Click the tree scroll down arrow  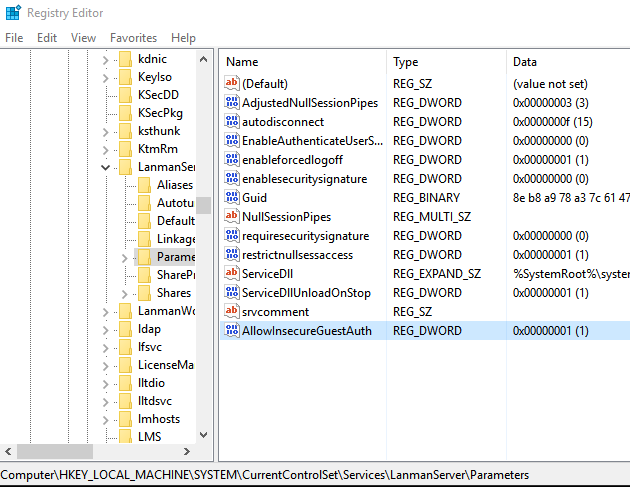coord(204,435)
